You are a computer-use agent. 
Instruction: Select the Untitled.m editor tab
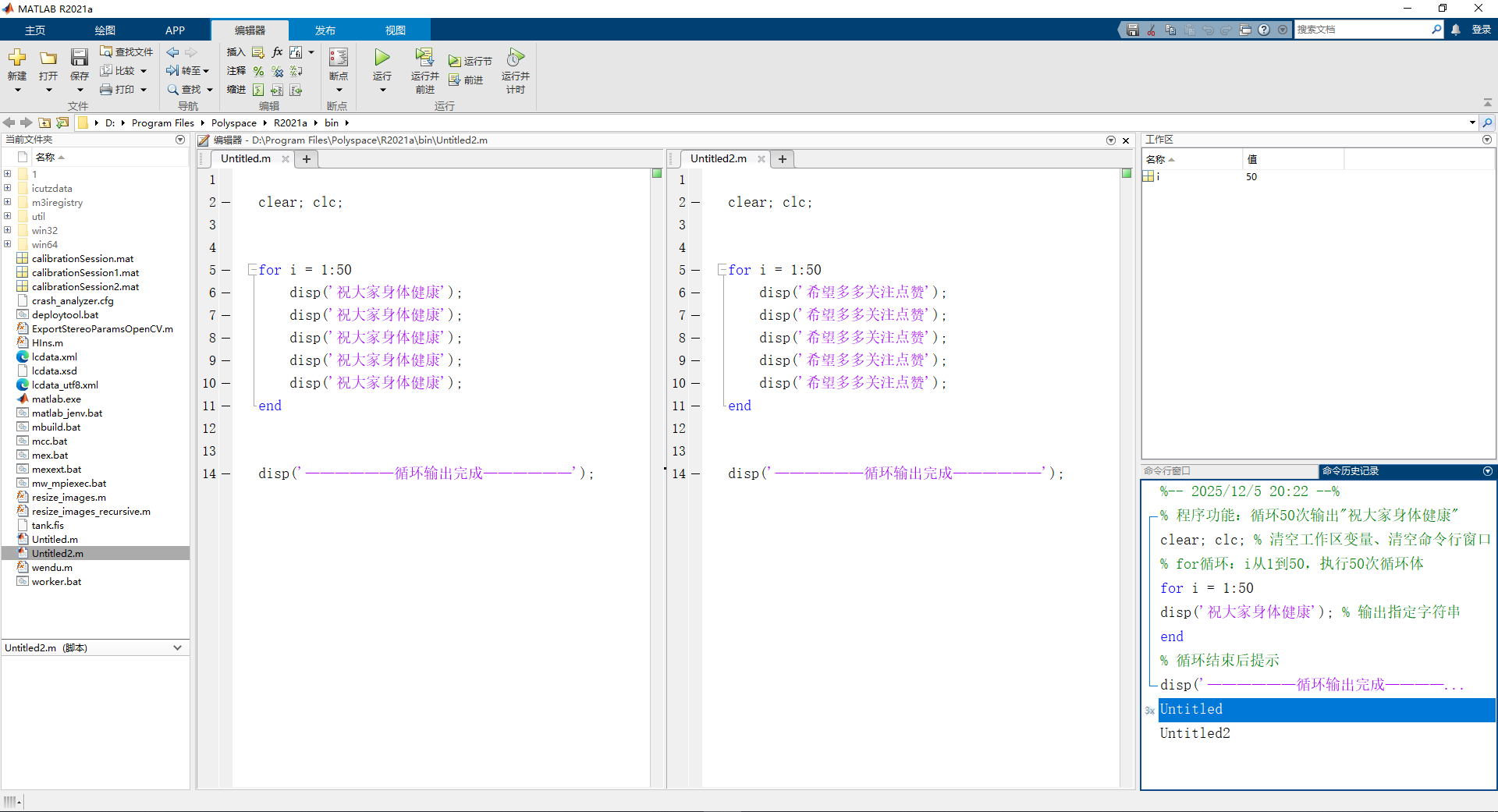click(246, 158)
